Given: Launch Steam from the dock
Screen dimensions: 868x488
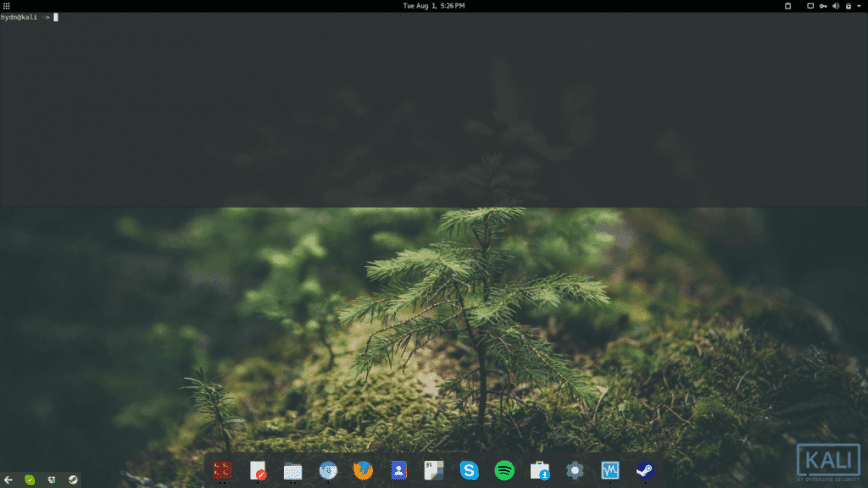Looking at the screenshot, I should [645, 470].
